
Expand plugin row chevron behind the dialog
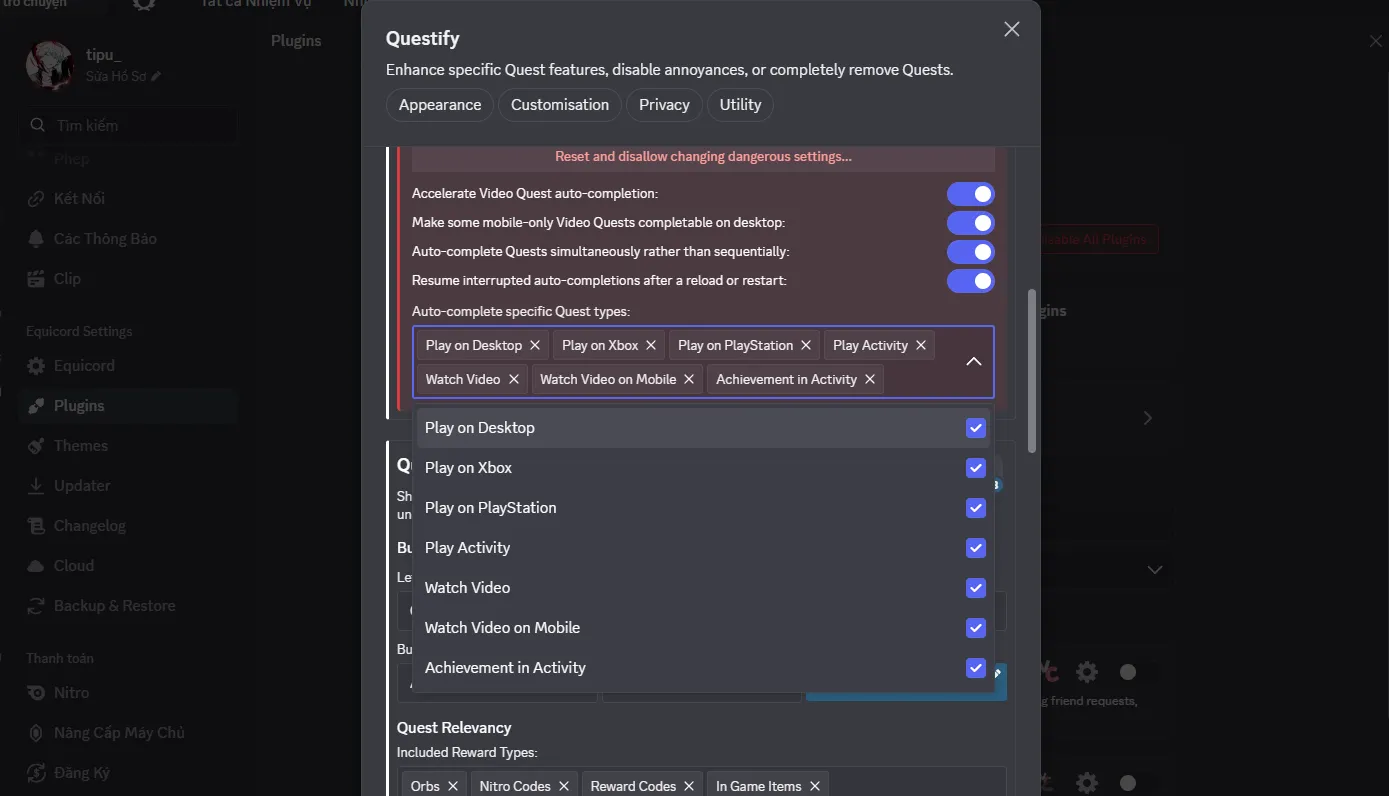[x=1148, y=418]
